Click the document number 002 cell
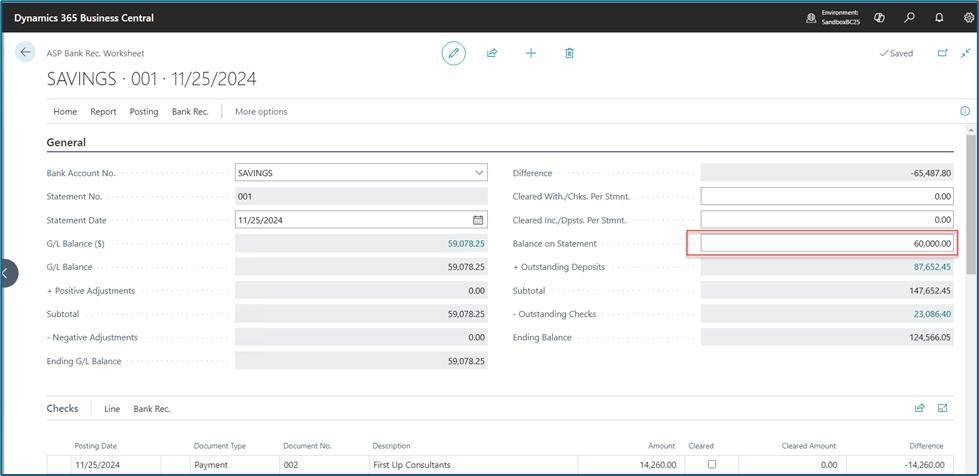This screenshot has height=476, width=979. tap(324, 465)
